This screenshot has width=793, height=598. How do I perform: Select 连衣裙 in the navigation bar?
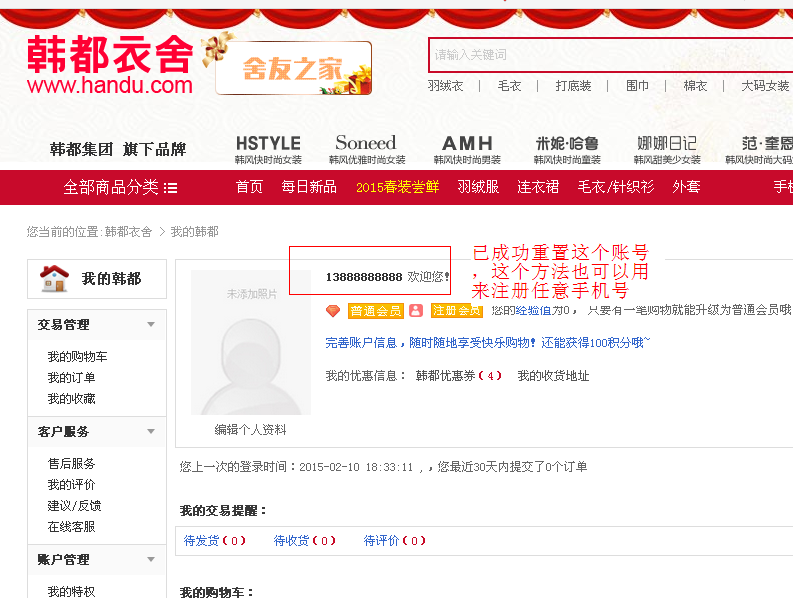tap(538, 187)
